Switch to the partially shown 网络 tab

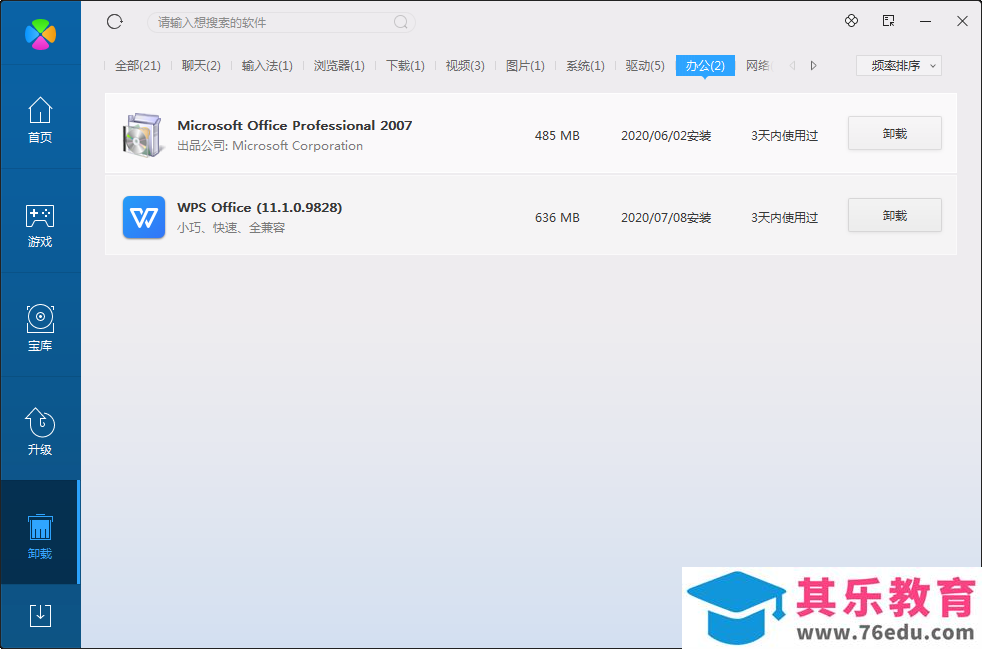(759, 66)
